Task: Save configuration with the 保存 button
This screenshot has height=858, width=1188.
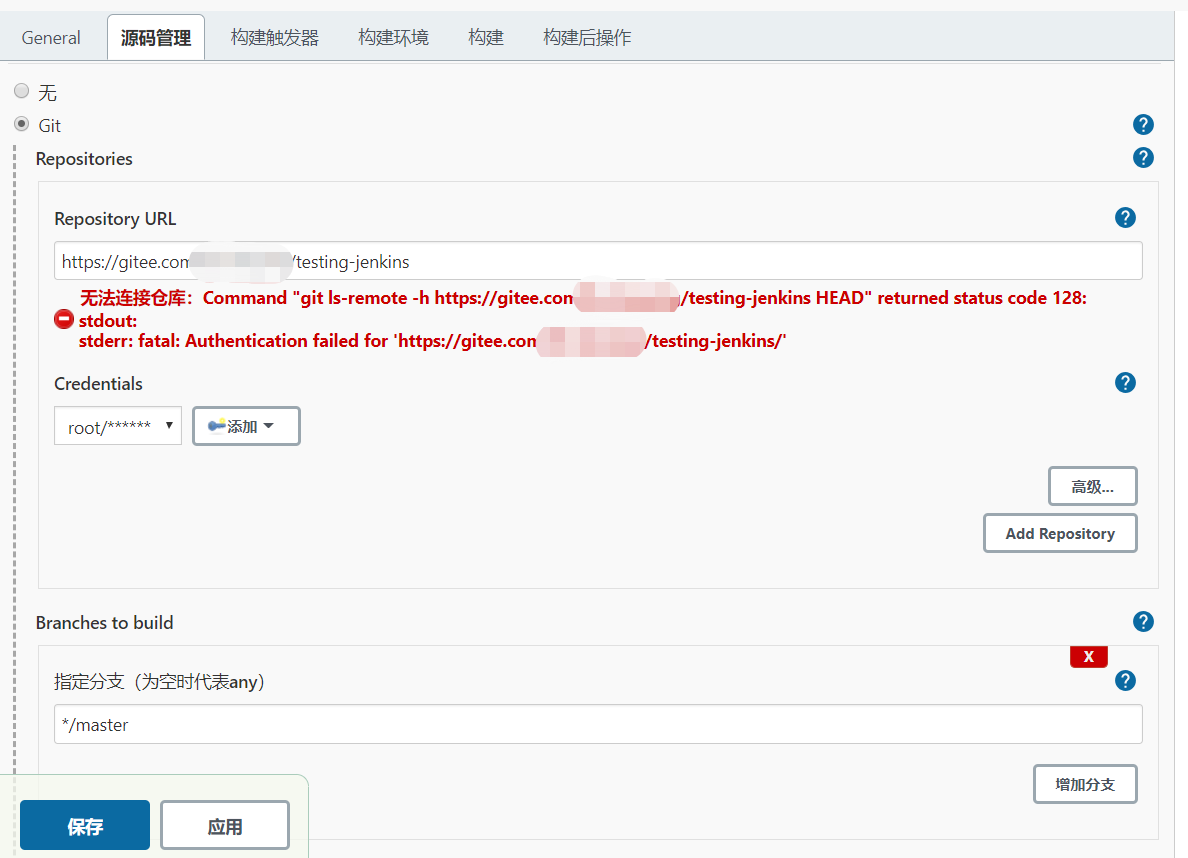Action: coord(85,825)
